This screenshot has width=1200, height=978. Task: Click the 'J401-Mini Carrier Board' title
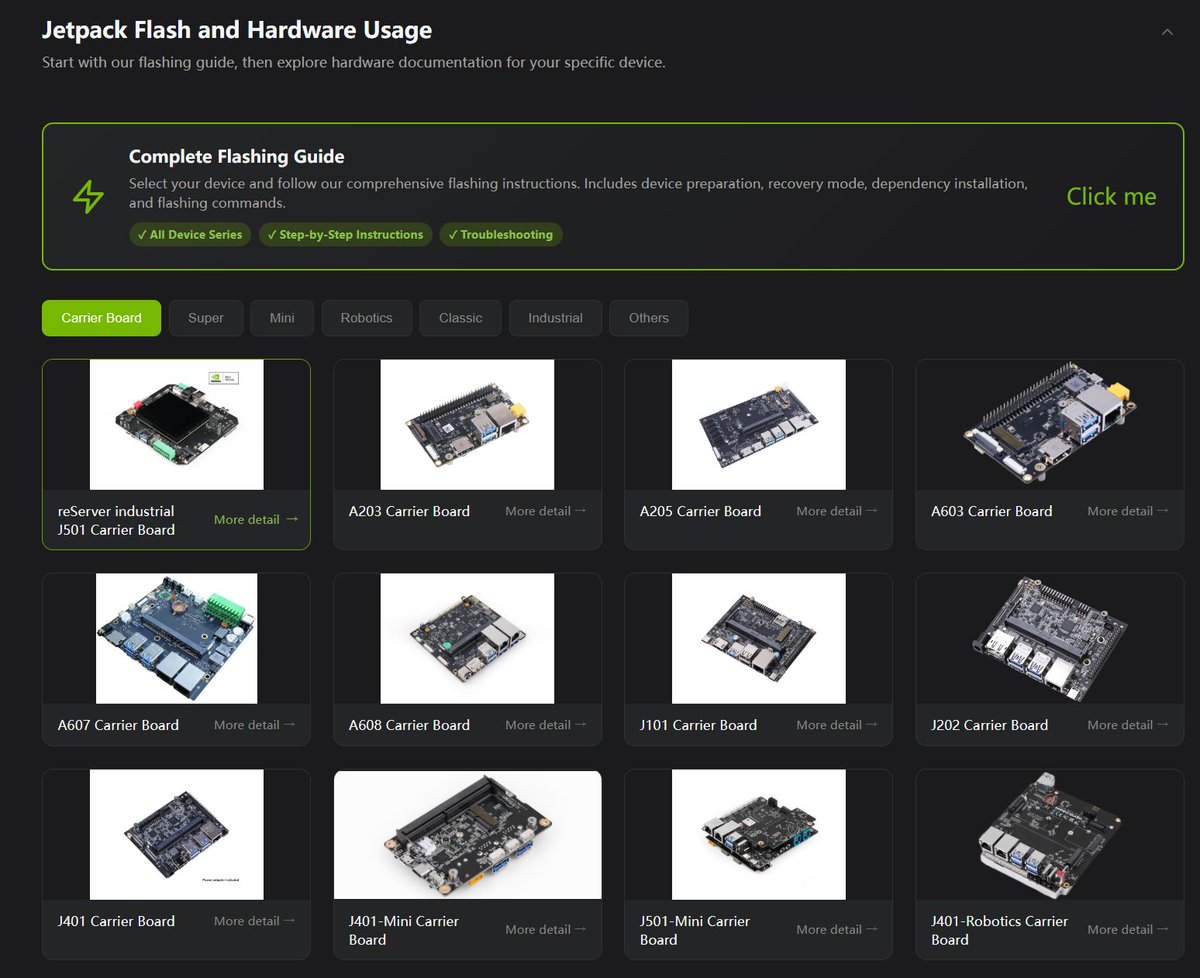pyautogui.click(x=404, y=930)
